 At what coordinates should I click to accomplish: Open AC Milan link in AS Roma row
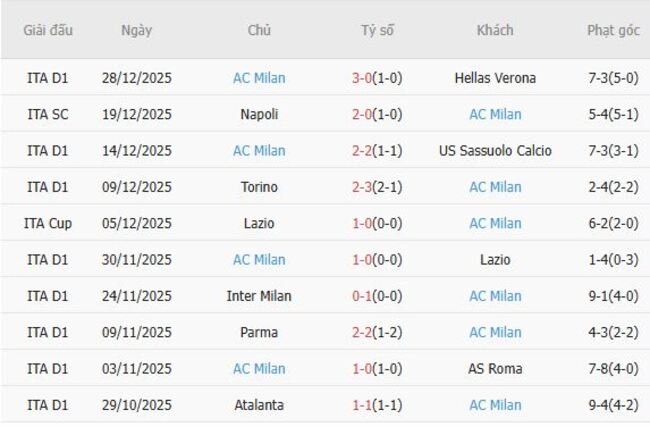pos(259,369)
